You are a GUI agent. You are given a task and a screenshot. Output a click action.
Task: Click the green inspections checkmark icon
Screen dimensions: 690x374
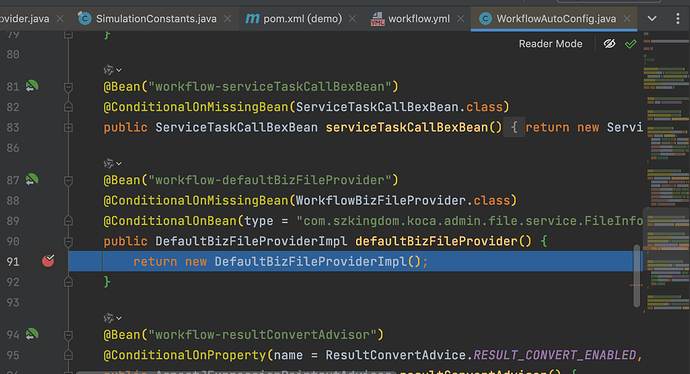tap(631, 44)
